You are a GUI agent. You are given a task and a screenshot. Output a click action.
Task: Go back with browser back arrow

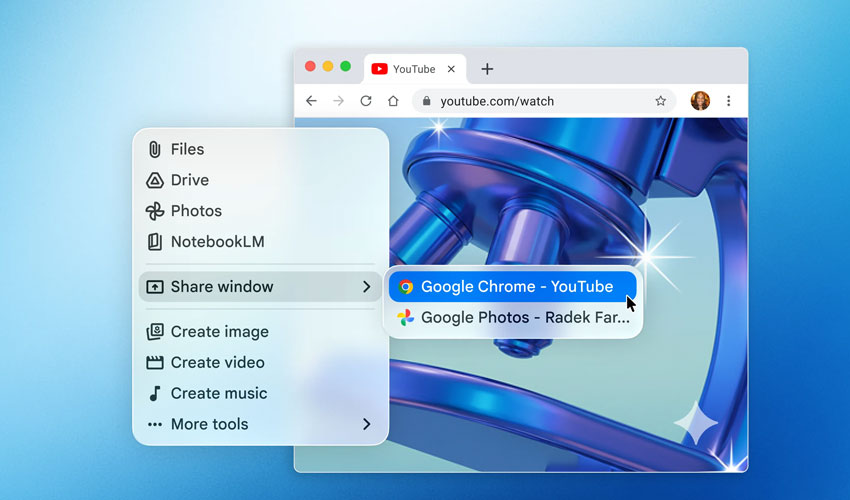point(311,101)
